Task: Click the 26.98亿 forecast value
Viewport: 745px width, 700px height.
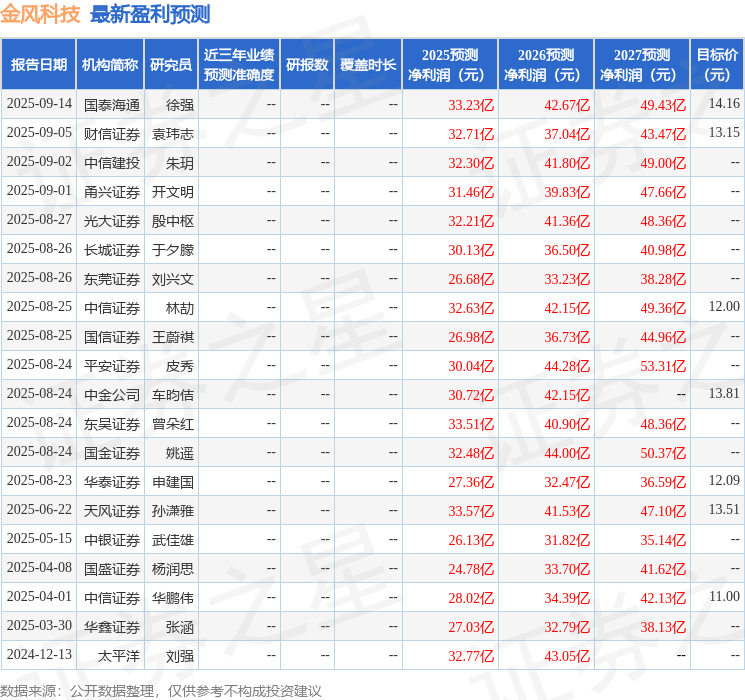Action: [471, 337]
